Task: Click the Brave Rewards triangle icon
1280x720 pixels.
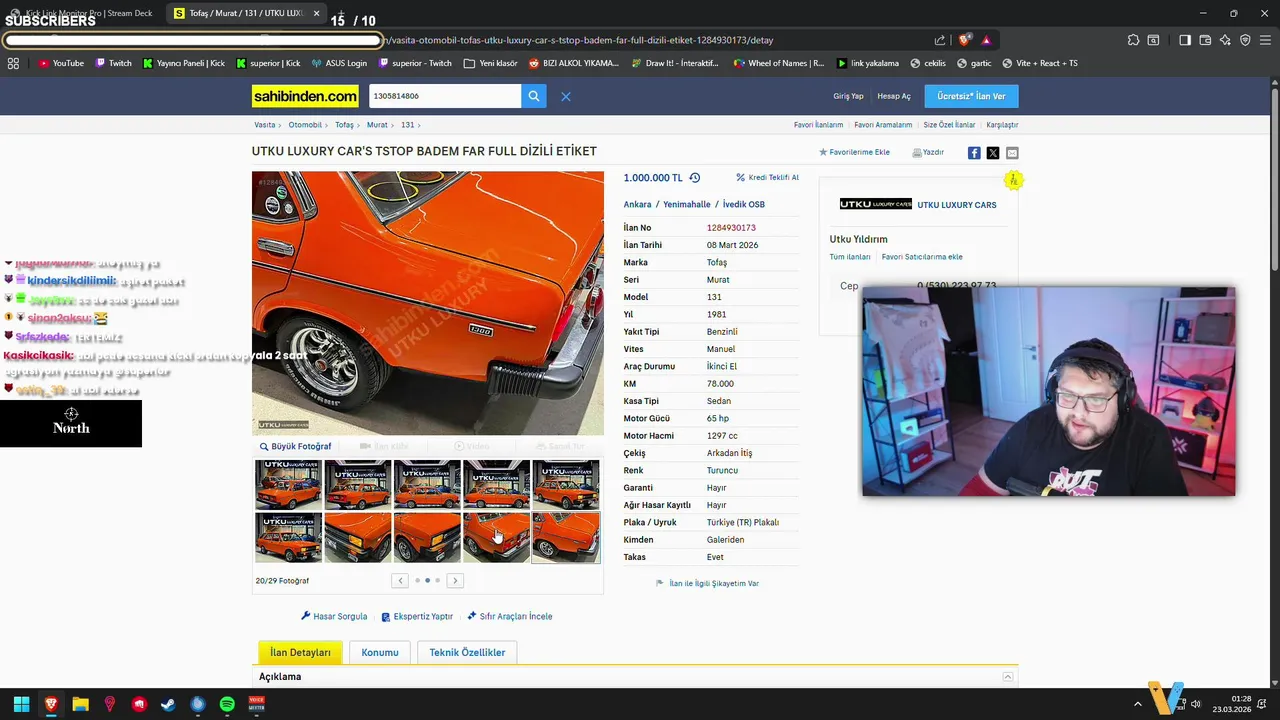Action: [986, 40]
